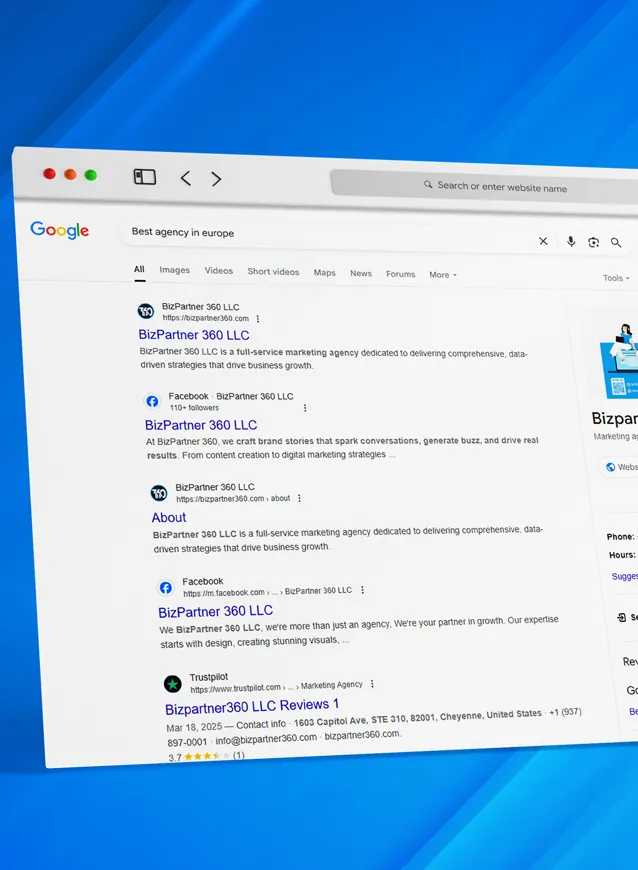The image size is (638, 870).
Task: Click the Trustpilot site name text
Action: (x=209, y=677)
